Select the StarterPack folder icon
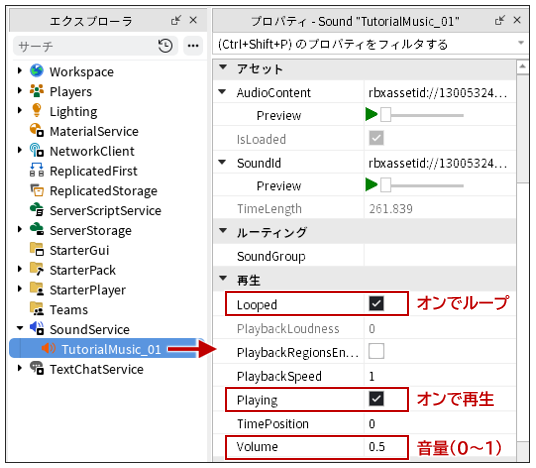The image size is (536, 468). 37,269
